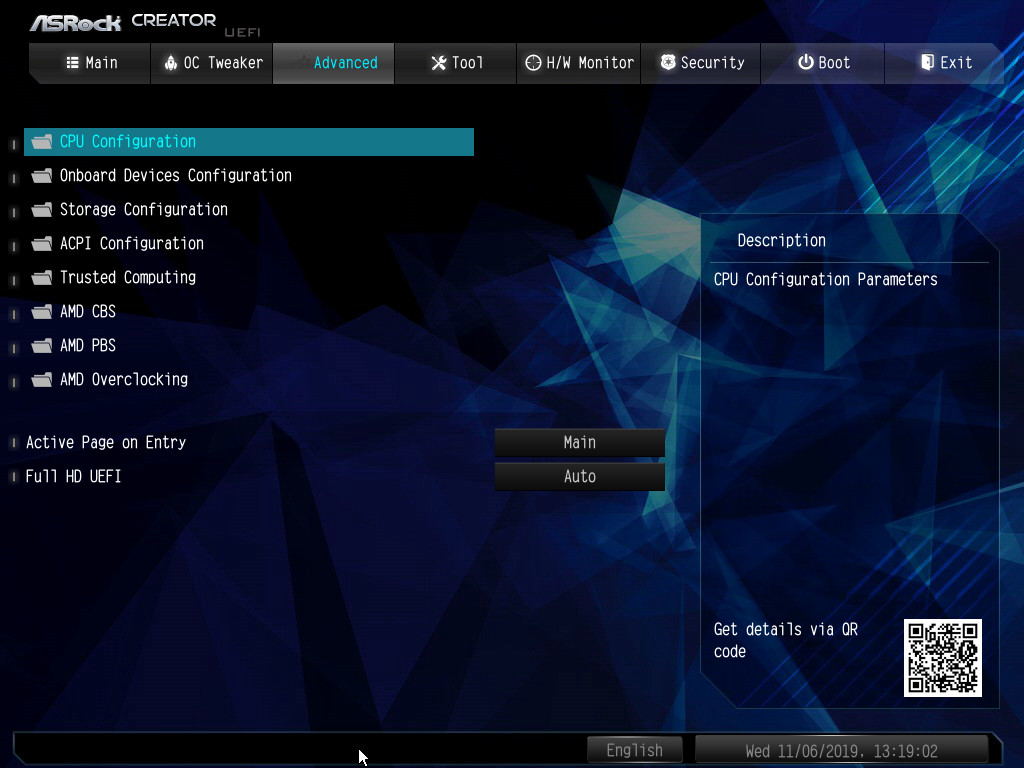Screen dimensions: 1024x768
Task: Click the power icon on the Boot tab
Action: [x=805, y=63]
